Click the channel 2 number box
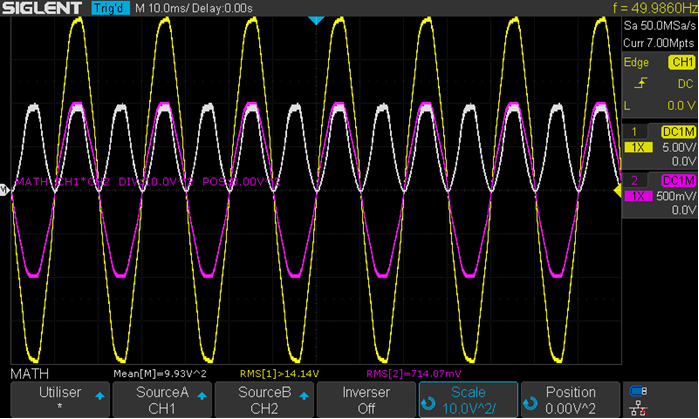This screenshot has height=419, width=699. [x=634, y=180]
